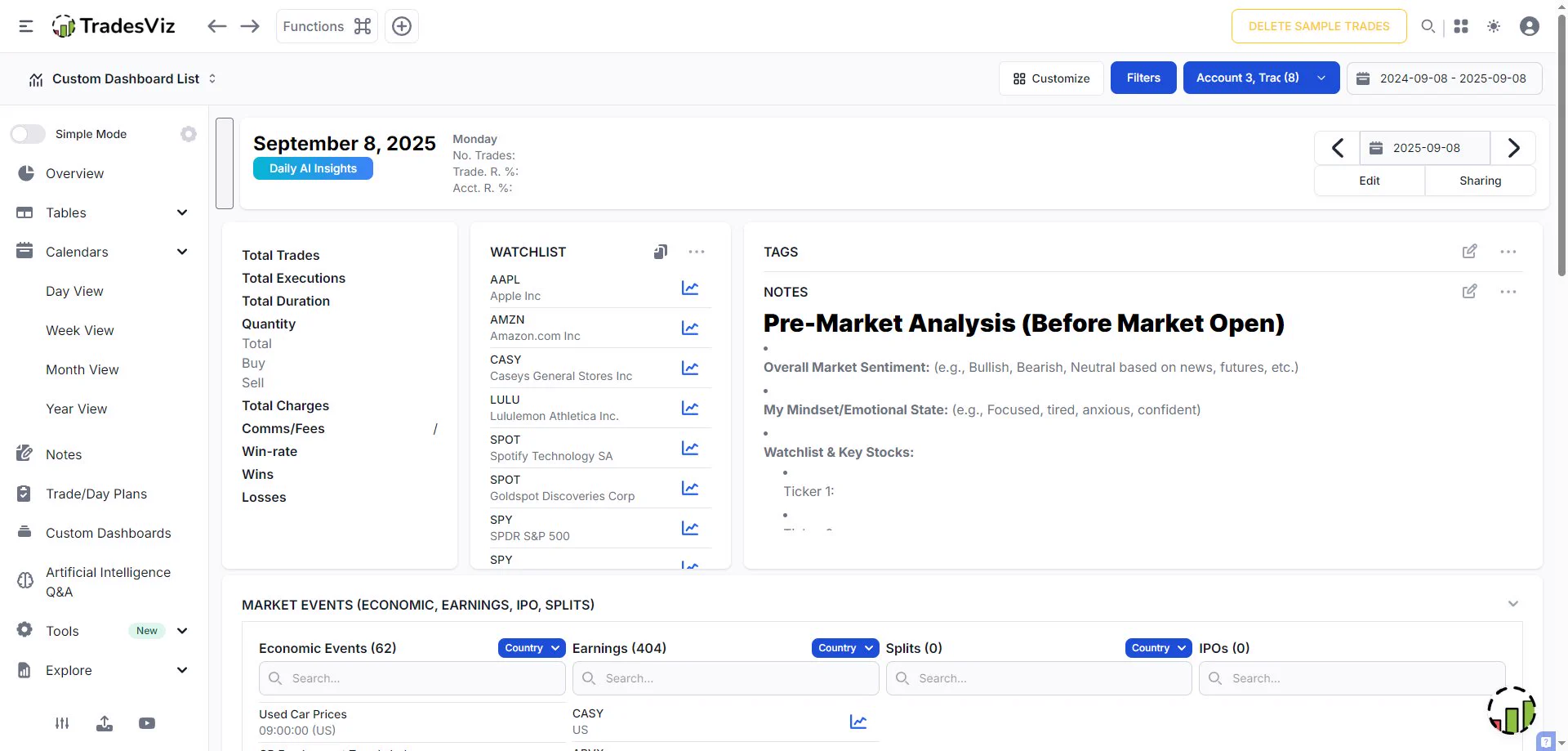Open Tags more options menu
This screenshot has height=751, width=1568.
pos(1508,252)
